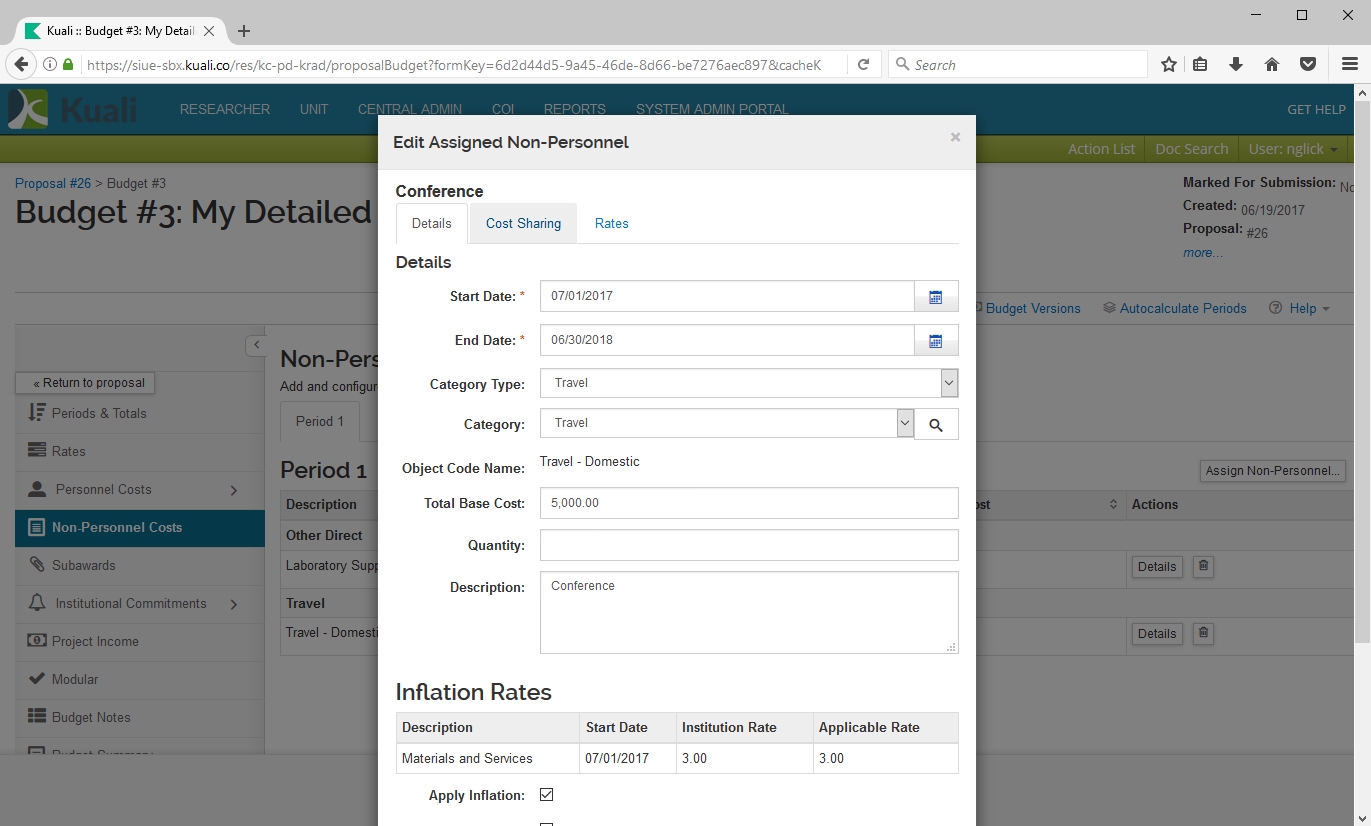Viewport: 1371px width, 826px height.
Task: Click the Return to proposal button
Action: coord(85,383)
